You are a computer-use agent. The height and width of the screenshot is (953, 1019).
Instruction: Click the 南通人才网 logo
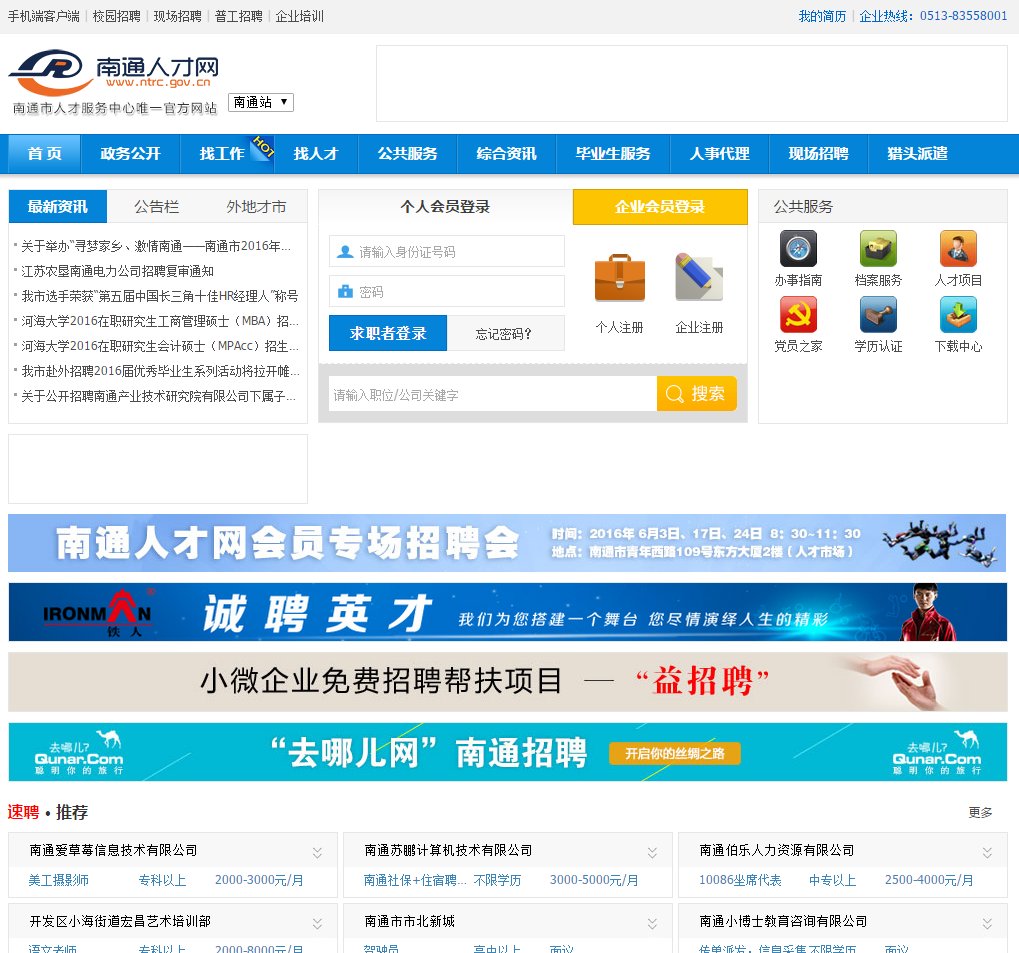(x=114, y=81)
